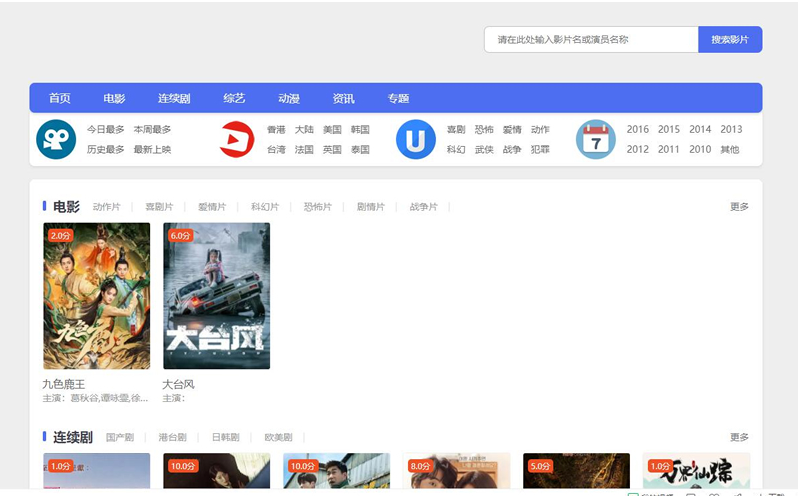Click 更多 in the 连续剧 section
The width and height of the screenshot is (800, 496).
[739, 437]
